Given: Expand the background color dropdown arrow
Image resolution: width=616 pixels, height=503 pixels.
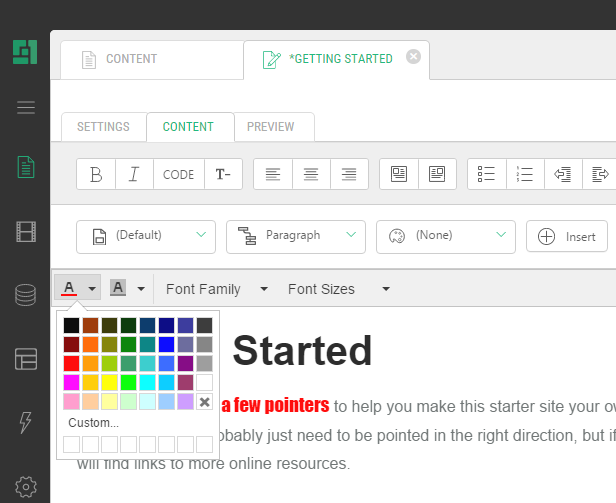Looking at the screenshot, I should (x=141, y=289).
